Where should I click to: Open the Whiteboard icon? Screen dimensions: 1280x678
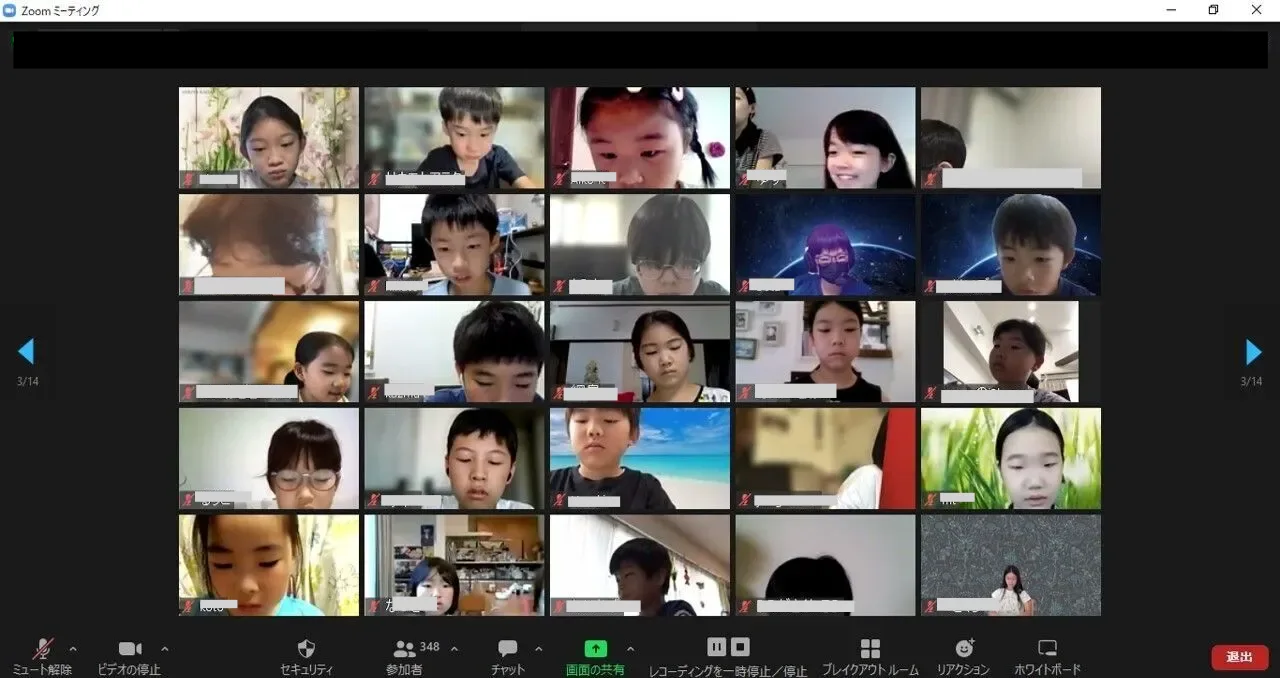1047,648
